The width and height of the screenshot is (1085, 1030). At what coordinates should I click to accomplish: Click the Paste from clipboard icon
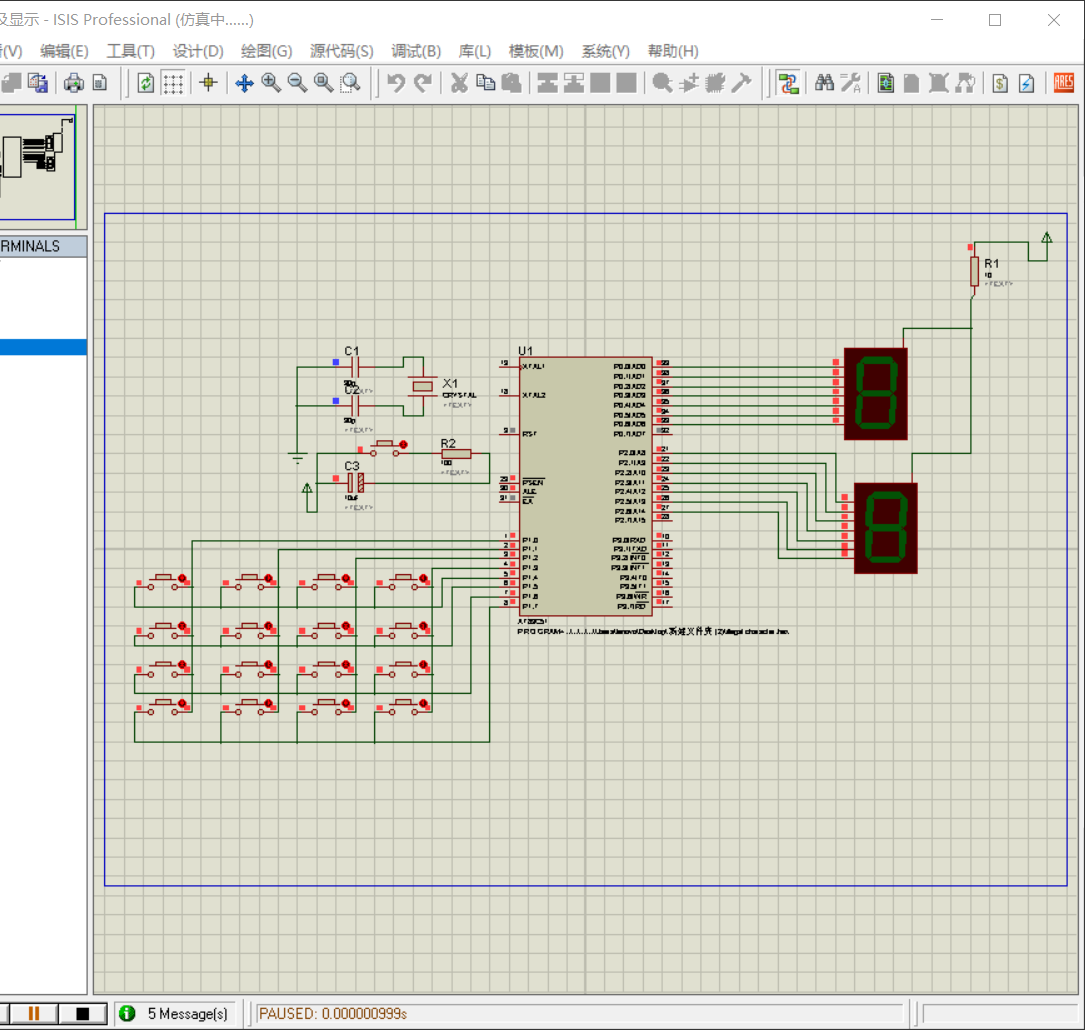click(x=511, y=83)
